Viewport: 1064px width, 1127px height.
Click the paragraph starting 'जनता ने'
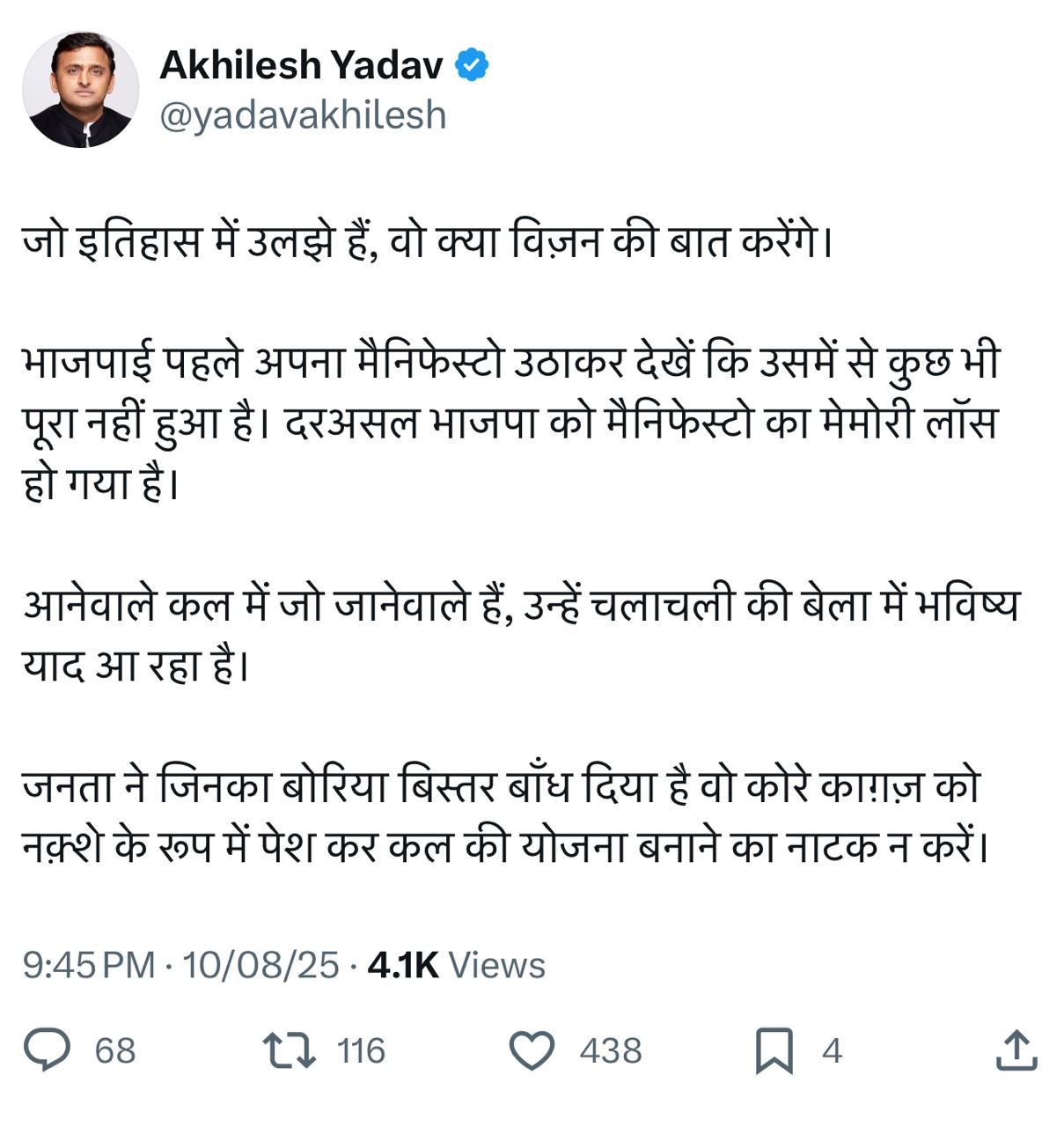506,818
